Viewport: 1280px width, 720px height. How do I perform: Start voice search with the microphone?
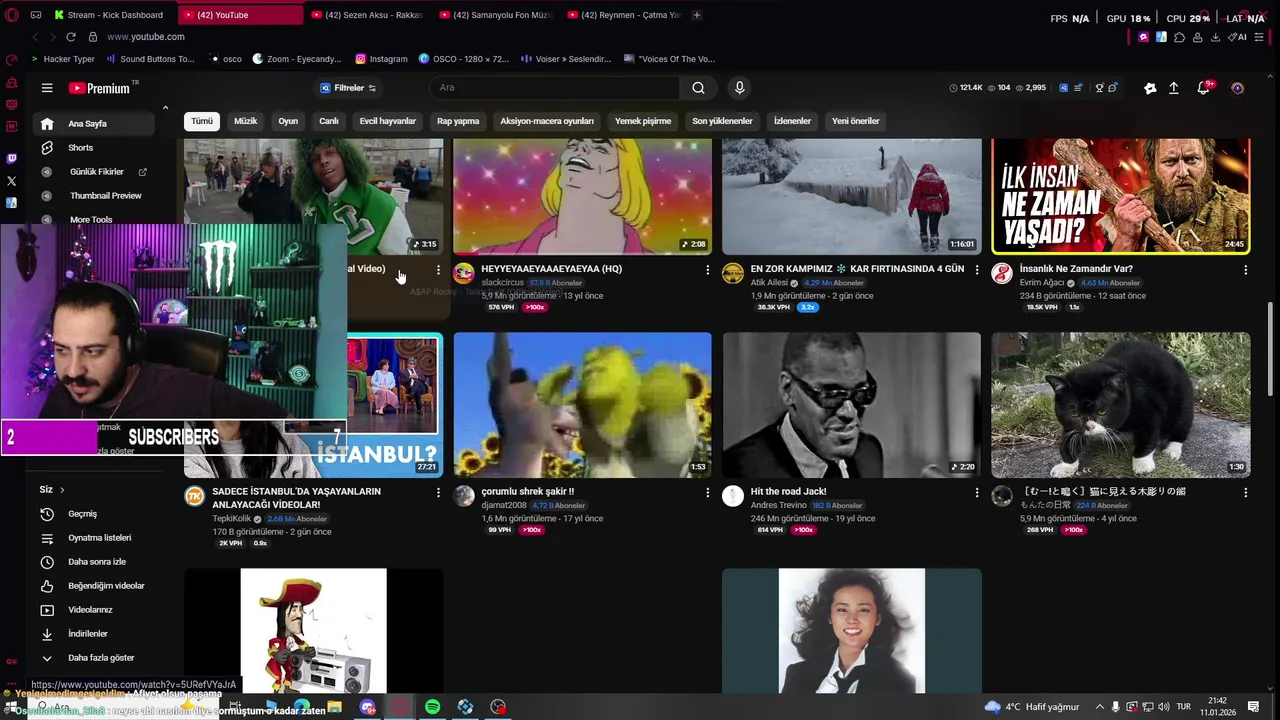739,88
